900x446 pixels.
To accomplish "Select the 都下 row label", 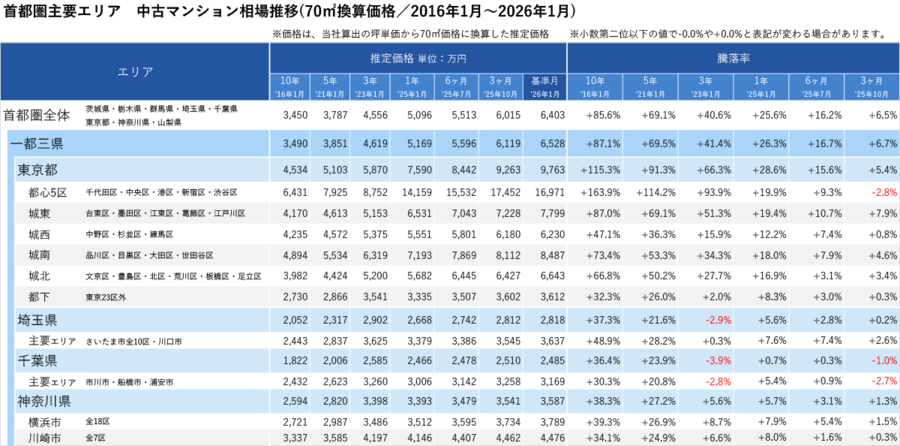I will 40,297.
